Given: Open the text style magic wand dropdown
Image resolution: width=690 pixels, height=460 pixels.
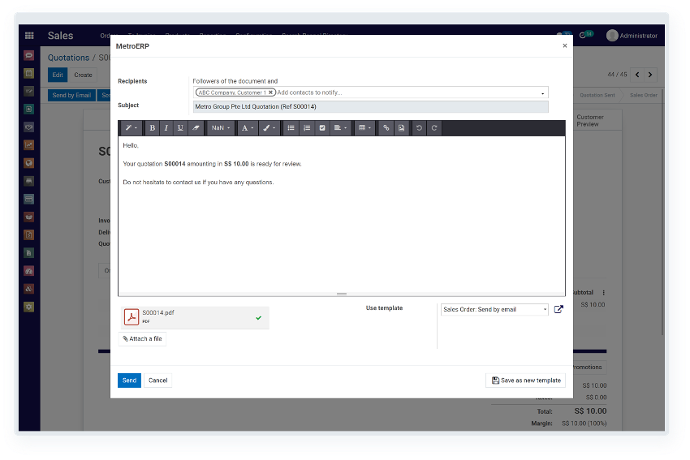Looking at the screenshot, I should pyautogui.click(x=131, y=128).
